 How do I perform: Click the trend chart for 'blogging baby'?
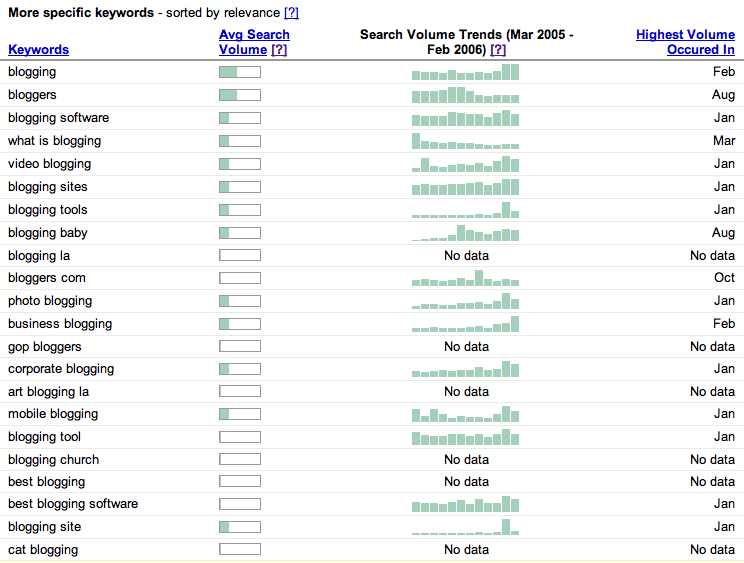[x=465, y=233]
